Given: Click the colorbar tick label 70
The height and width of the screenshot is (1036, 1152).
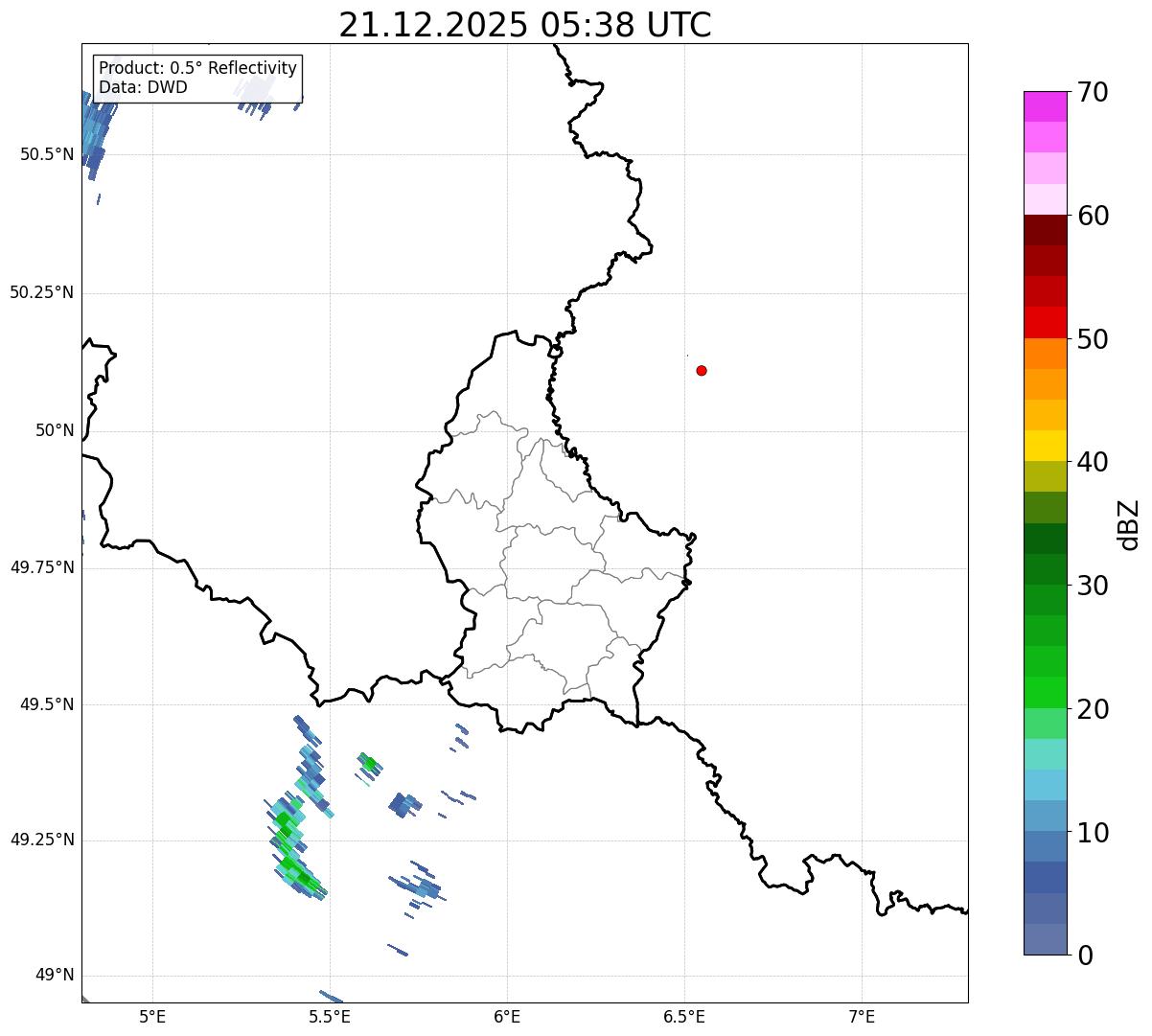Looking at the screenshot, I should (1093, 92).
